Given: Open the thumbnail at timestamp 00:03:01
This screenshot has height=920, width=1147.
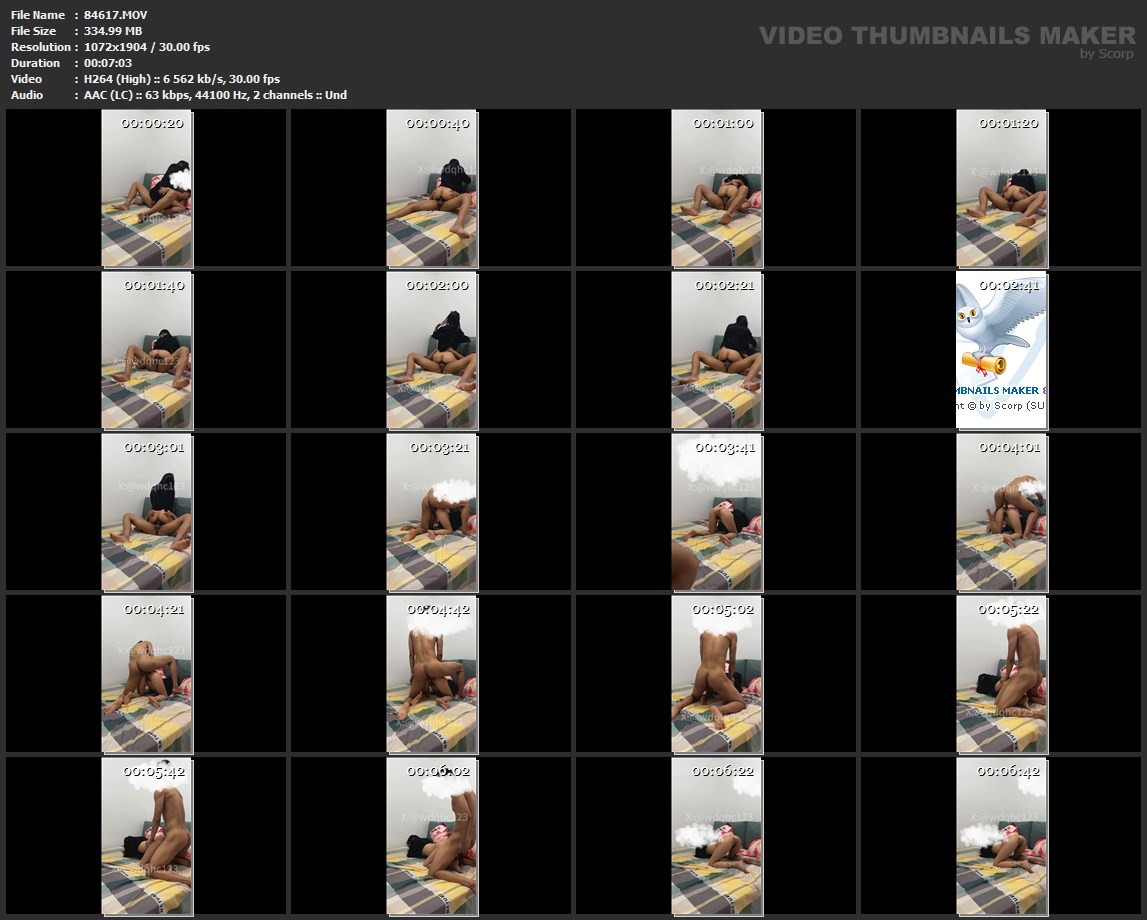Looking at the screenshot, I should coord(147,512).
